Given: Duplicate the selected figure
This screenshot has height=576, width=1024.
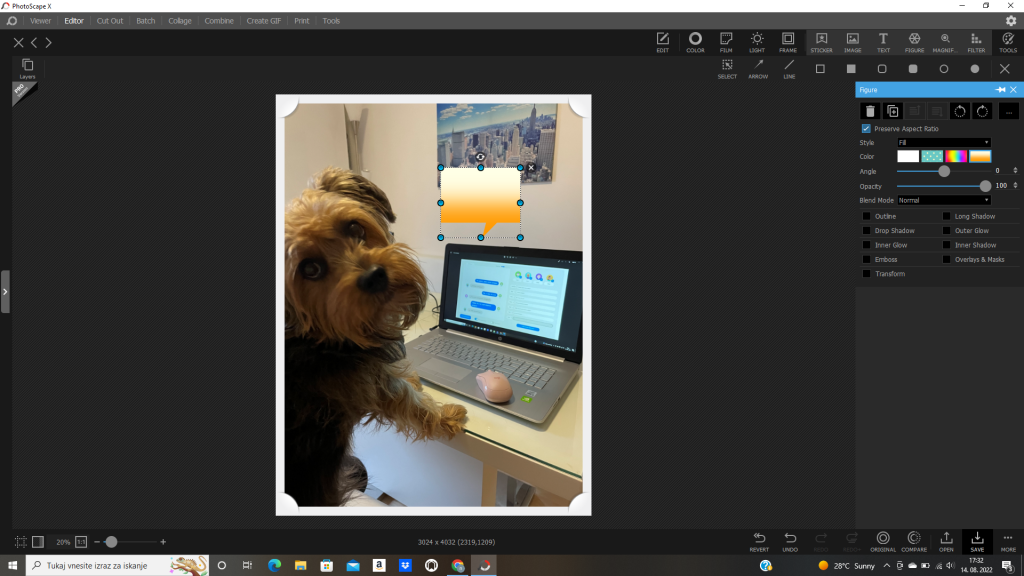Looking at the screenshot, I should [893, 111].
